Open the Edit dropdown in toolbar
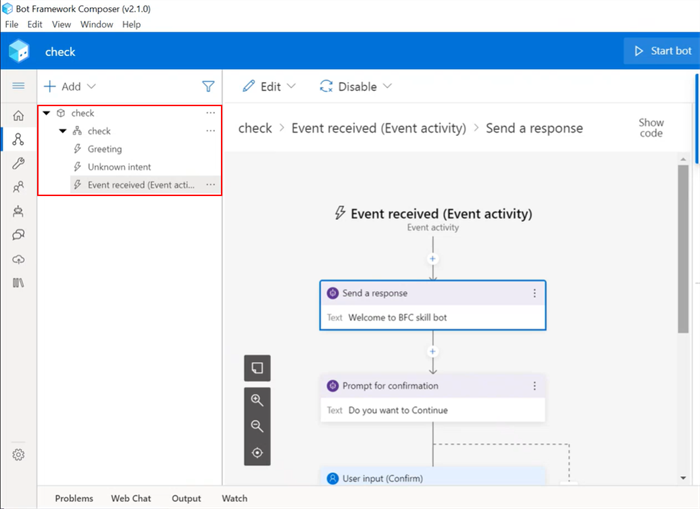This screenshot has width=700, height=509. click(270, 87)
